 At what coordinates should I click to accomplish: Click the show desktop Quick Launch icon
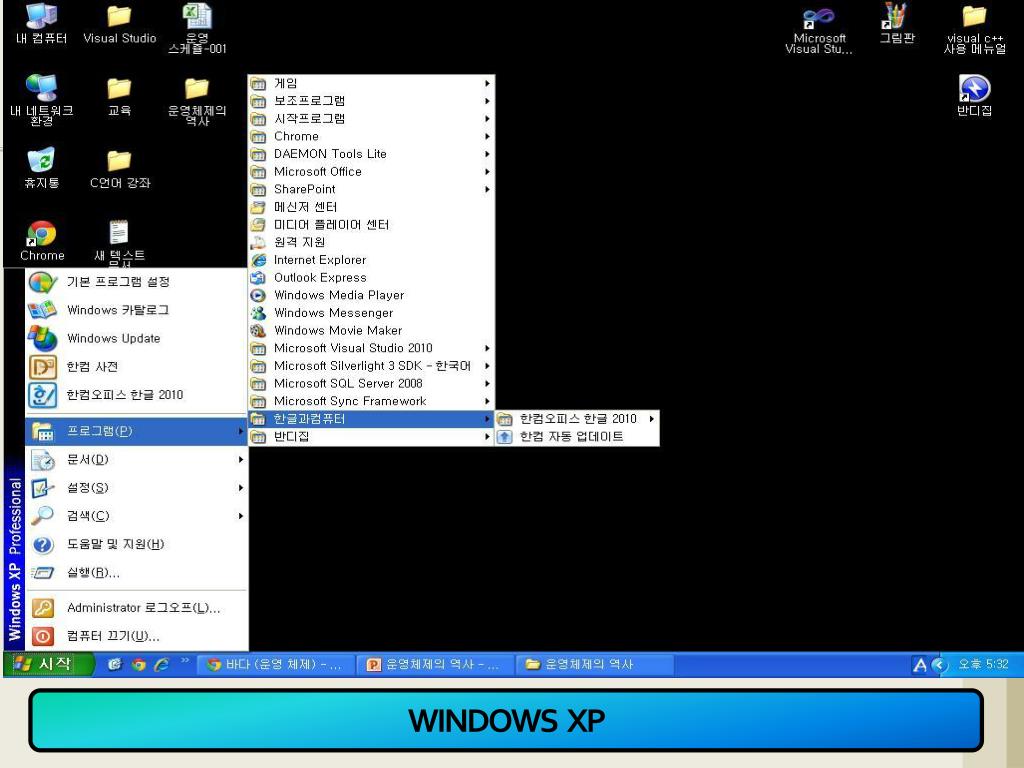pyautogui.click(x=115, y=665)
